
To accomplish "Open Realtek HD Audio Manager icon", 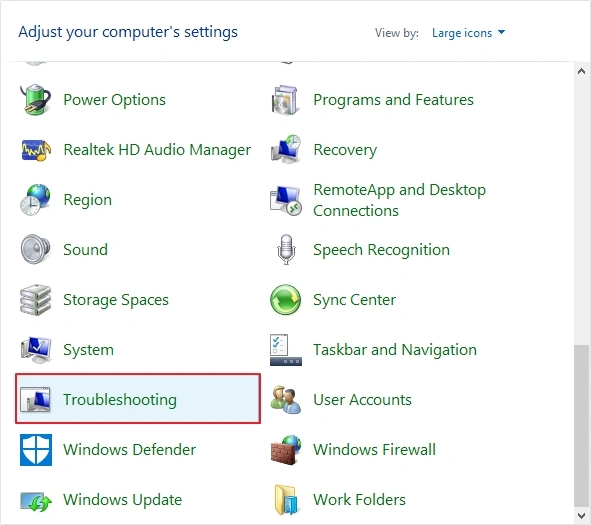I will 35,150.
